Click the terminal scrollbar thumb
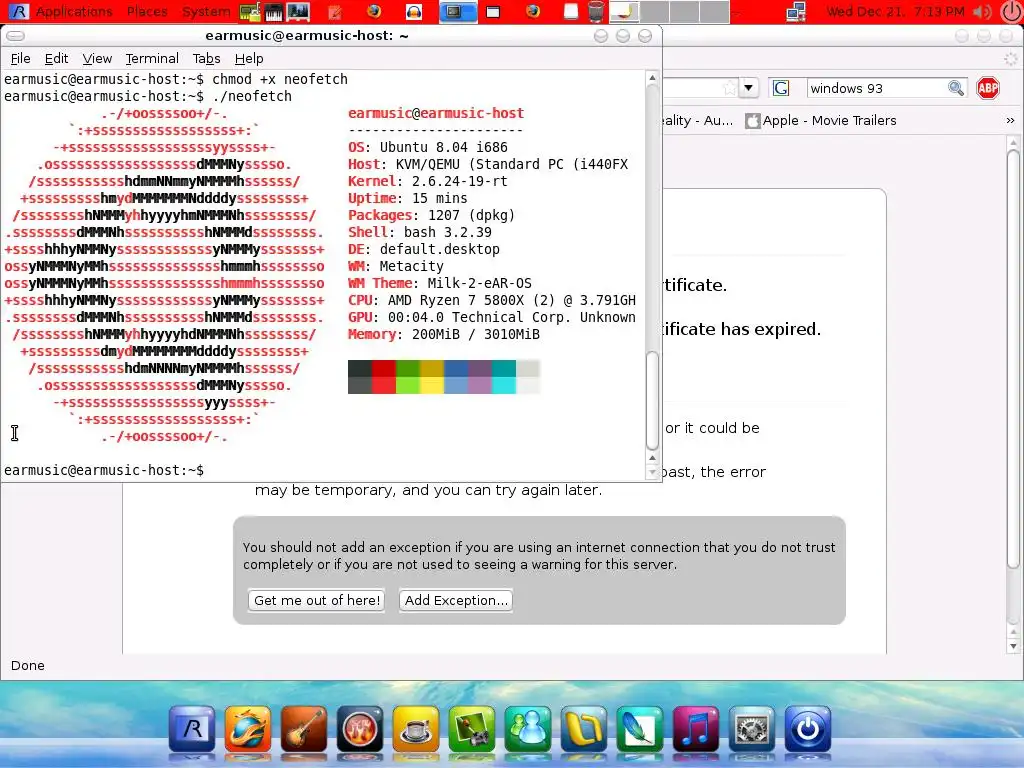 pyautogui.click(x=652, y=401)
